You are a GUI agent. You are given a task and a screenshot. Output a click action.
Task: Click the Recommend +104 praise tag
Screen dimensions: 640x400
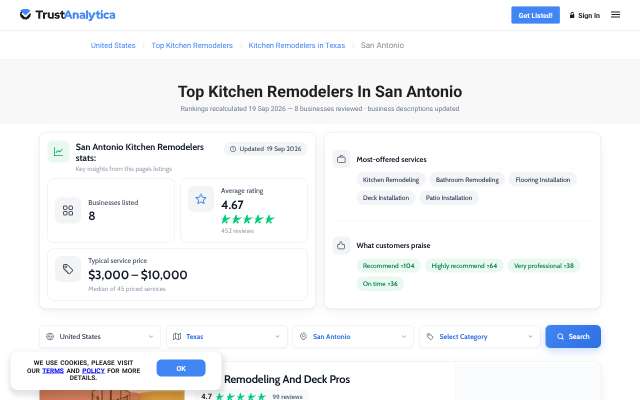pos(388,266)
